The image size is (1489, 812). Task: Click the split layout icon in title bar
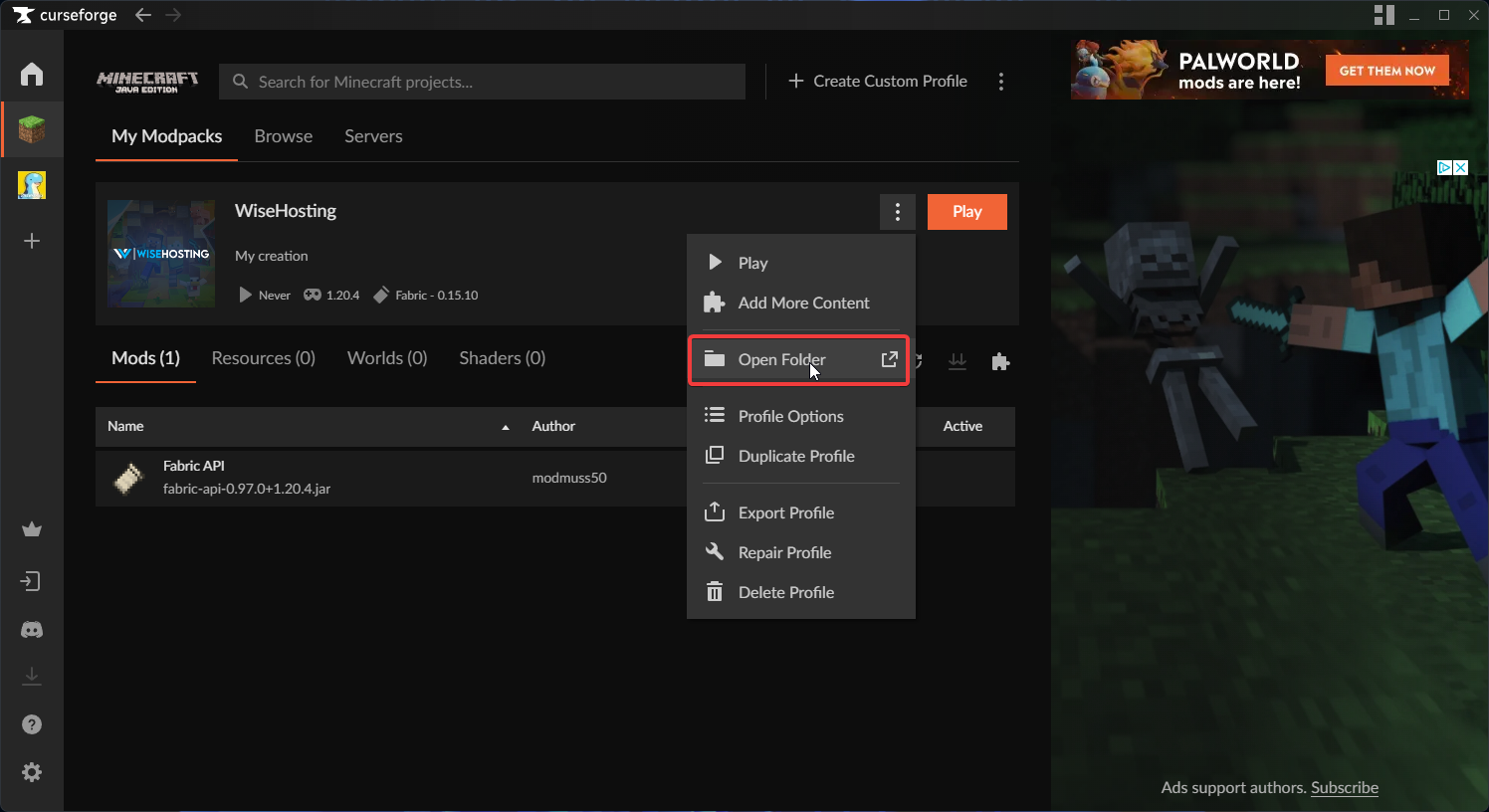[1384, 15]
